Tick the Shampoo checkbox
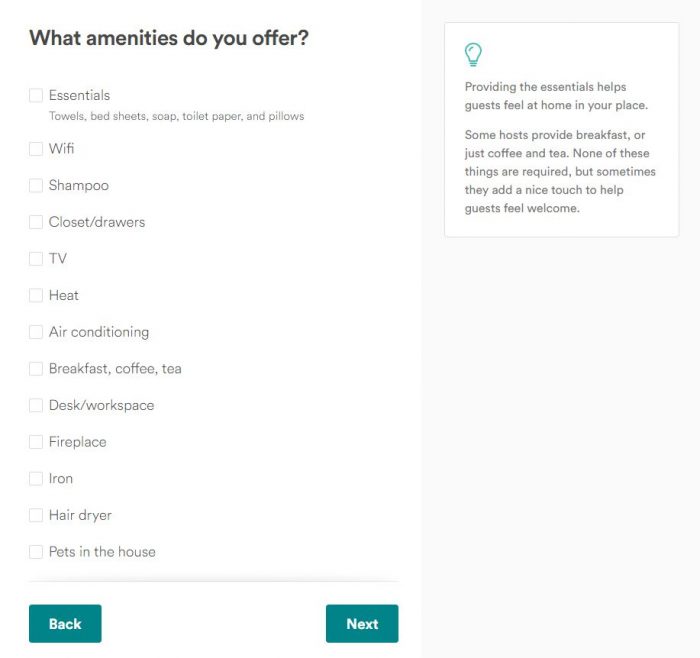This screenshot has height=658, width=700. coord(36,185)
